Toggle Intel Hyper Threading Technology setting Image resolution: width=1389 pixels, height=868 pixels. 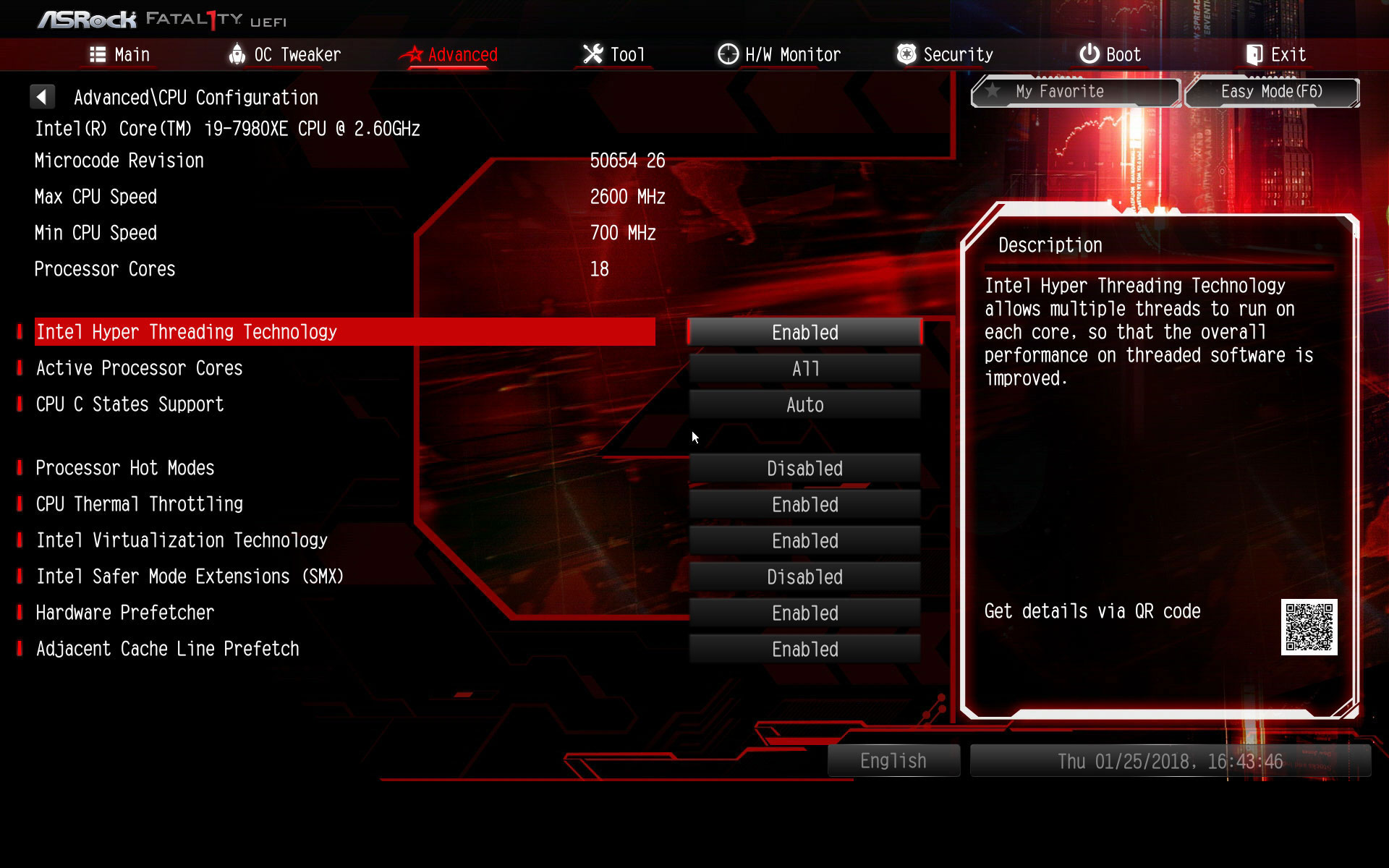click(804, 332)
